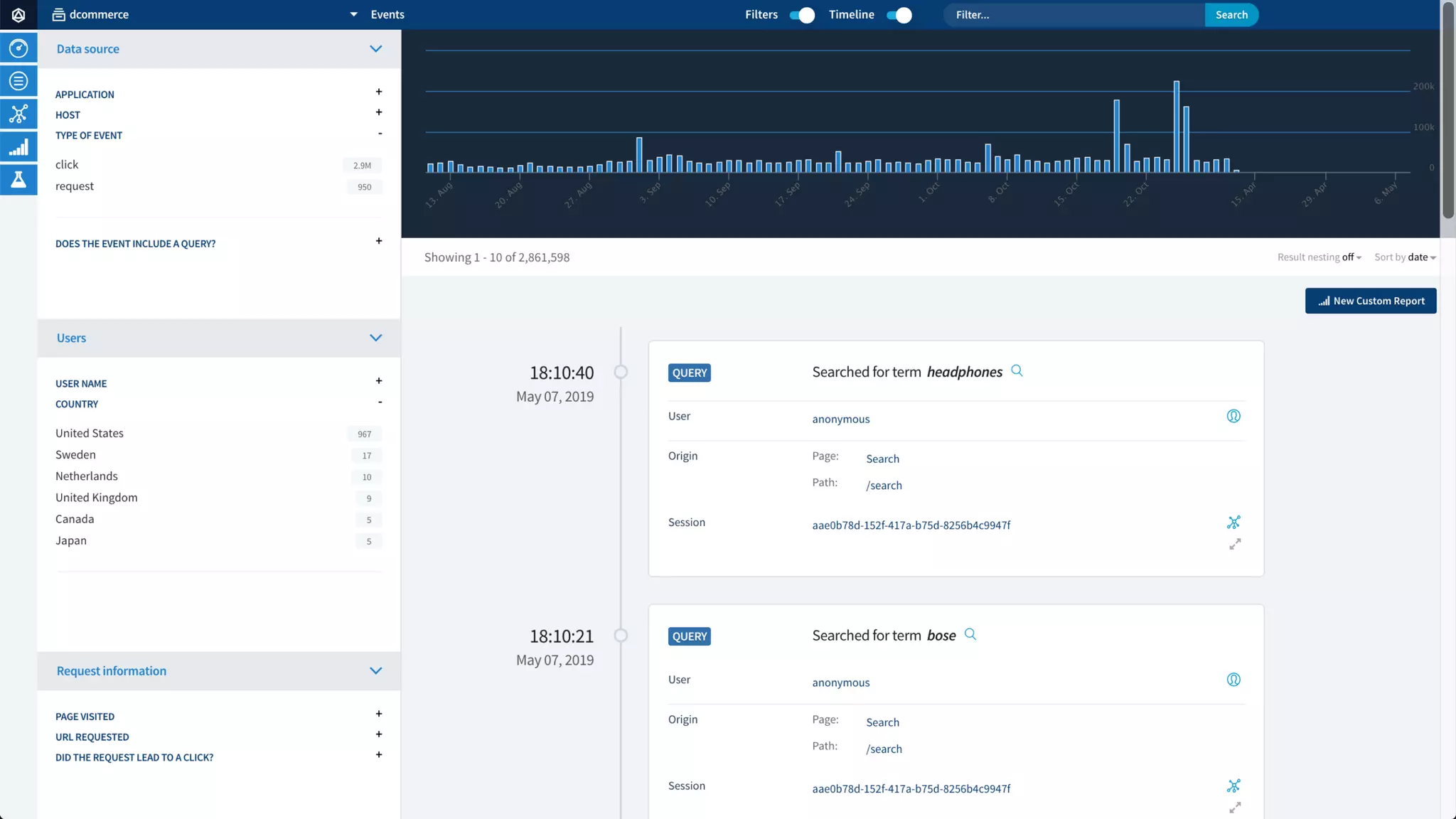Filter by United States country

pyautogui.click(x=90, y=433)
